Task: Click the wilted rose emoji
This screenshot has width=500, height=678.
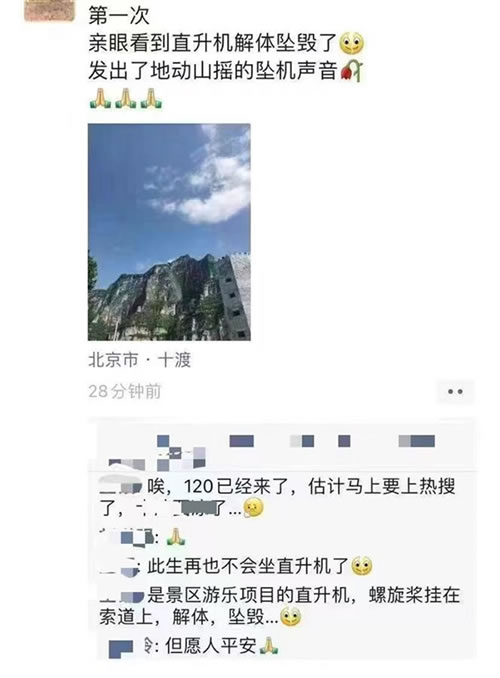Action: click(x=352, y=71)
